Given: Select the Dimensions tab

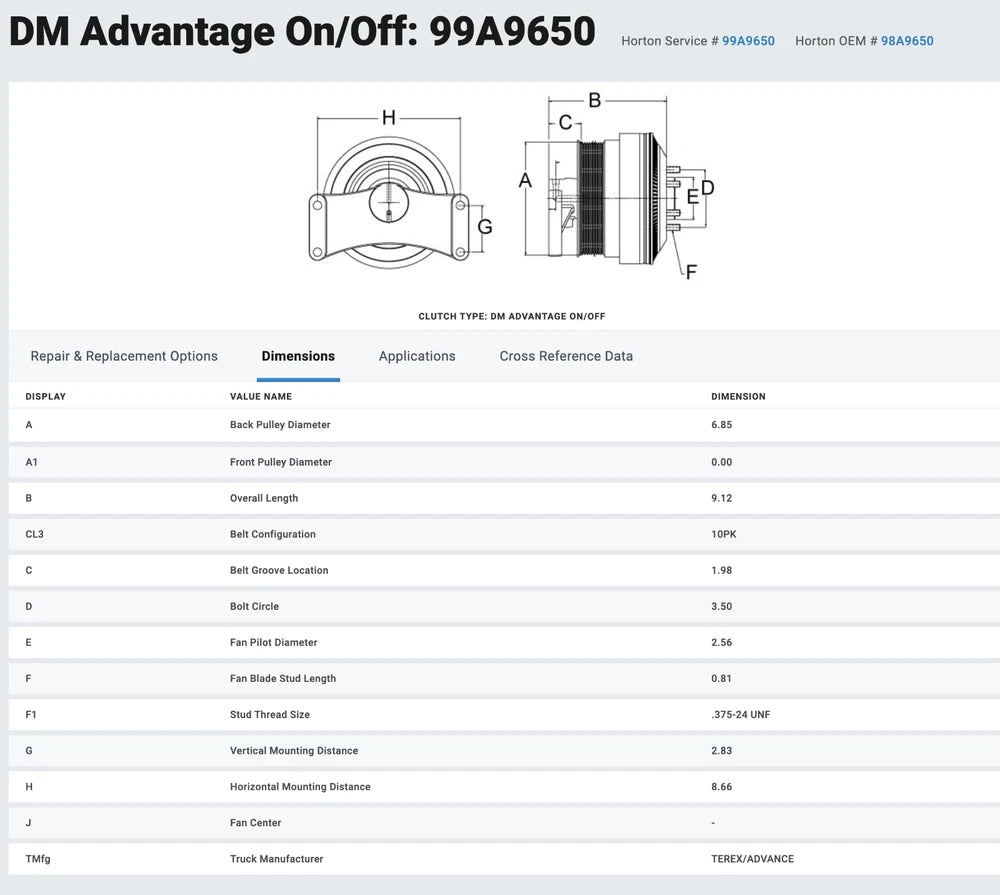Looking at the screenshot, I should [x=298, y=356].
